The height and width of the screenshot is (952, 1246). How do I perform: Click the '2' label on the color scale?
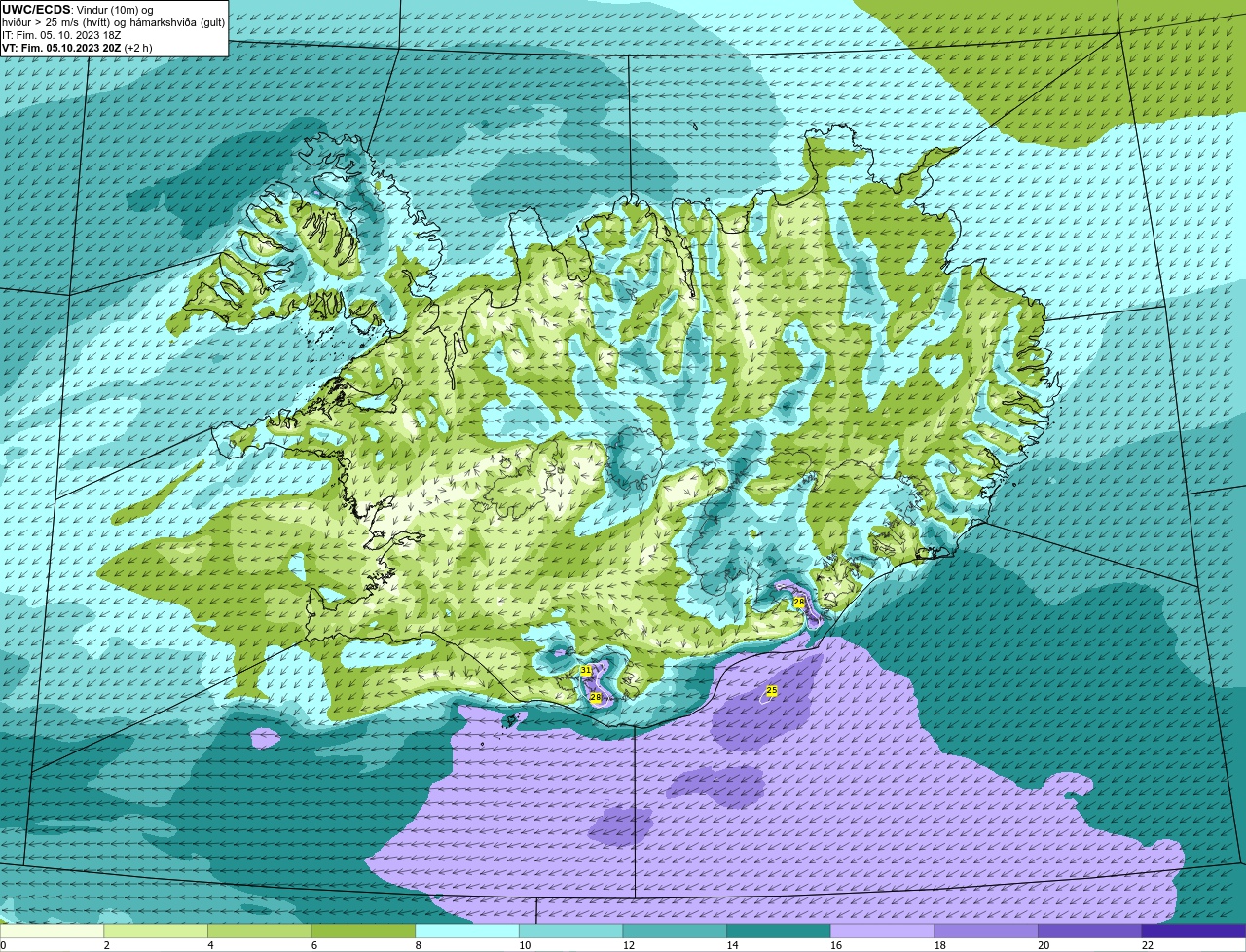[106, 945]
